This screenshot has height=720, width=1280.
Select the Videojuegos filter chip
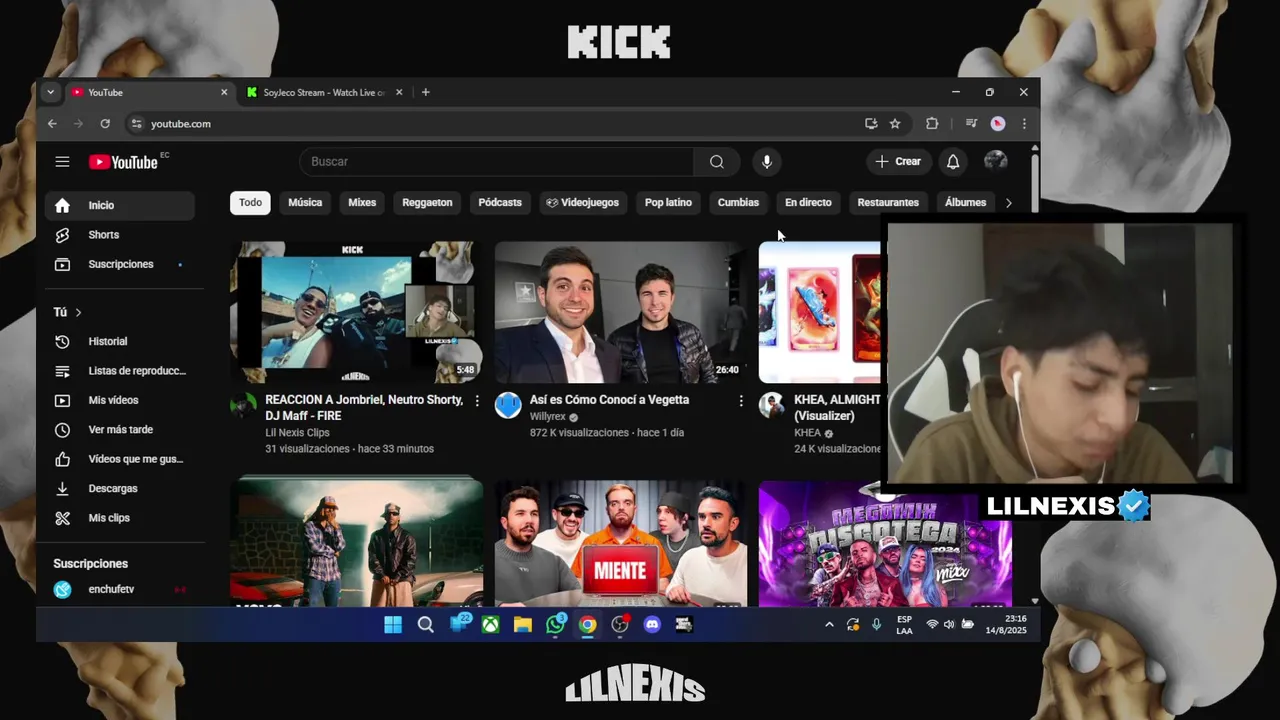(x=582, y=203)
